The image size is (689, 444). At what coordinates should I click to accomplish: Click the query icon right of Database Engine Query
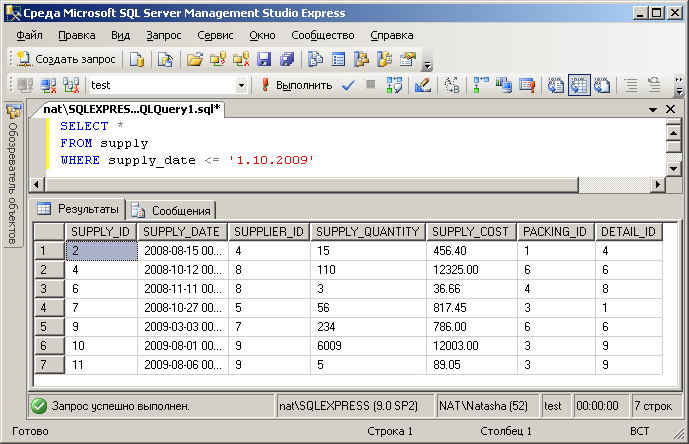165,59
